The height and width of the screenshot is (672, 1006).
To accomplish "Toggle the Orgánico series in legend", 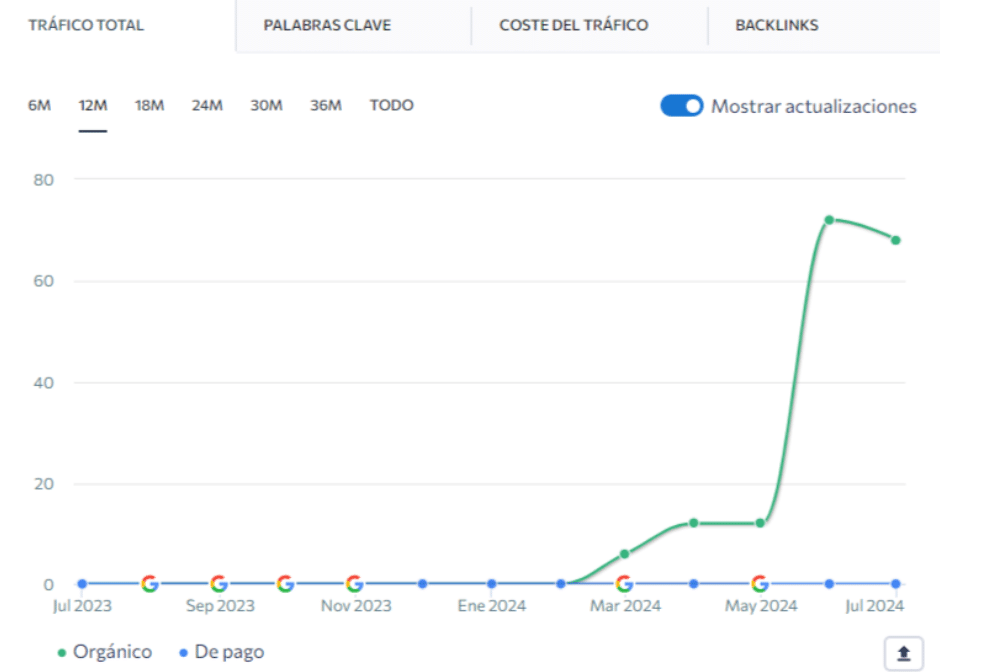I will click(105, 652).
